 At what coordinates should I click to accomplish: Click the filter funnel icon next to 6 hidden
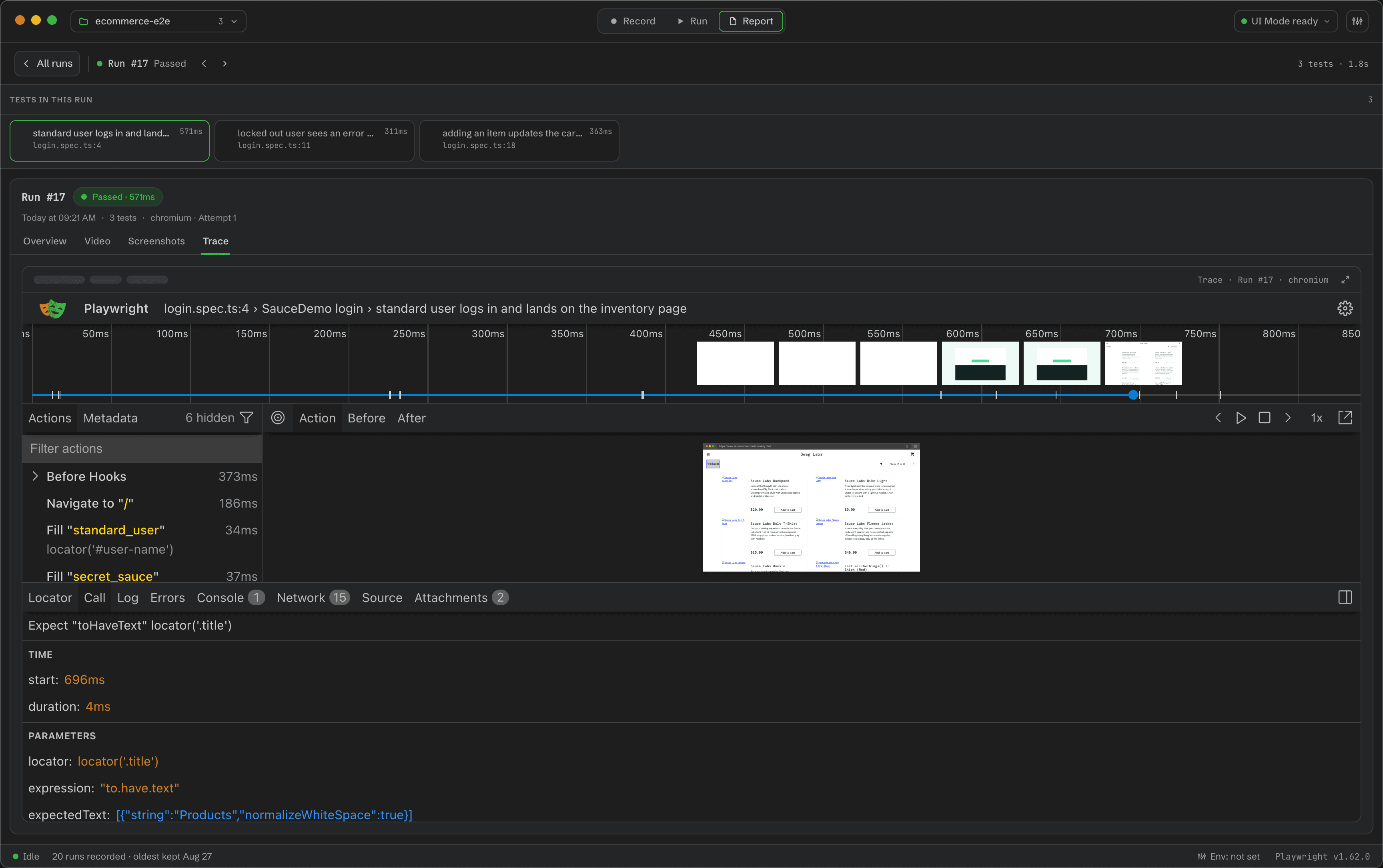pos(247,418)
